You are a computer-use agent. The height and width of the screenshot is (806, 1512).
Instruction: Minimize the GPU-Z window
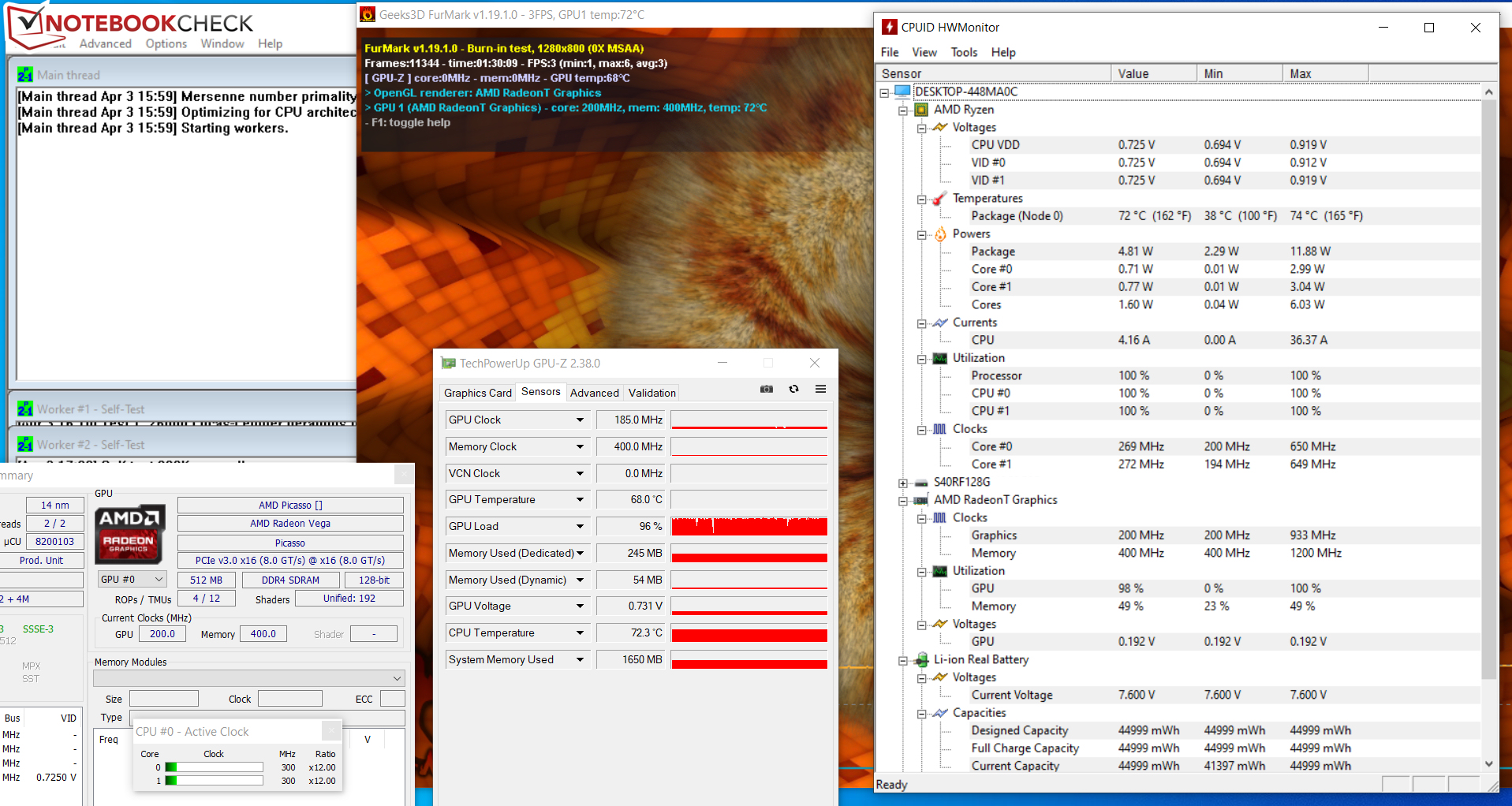[x=722, y=363]
